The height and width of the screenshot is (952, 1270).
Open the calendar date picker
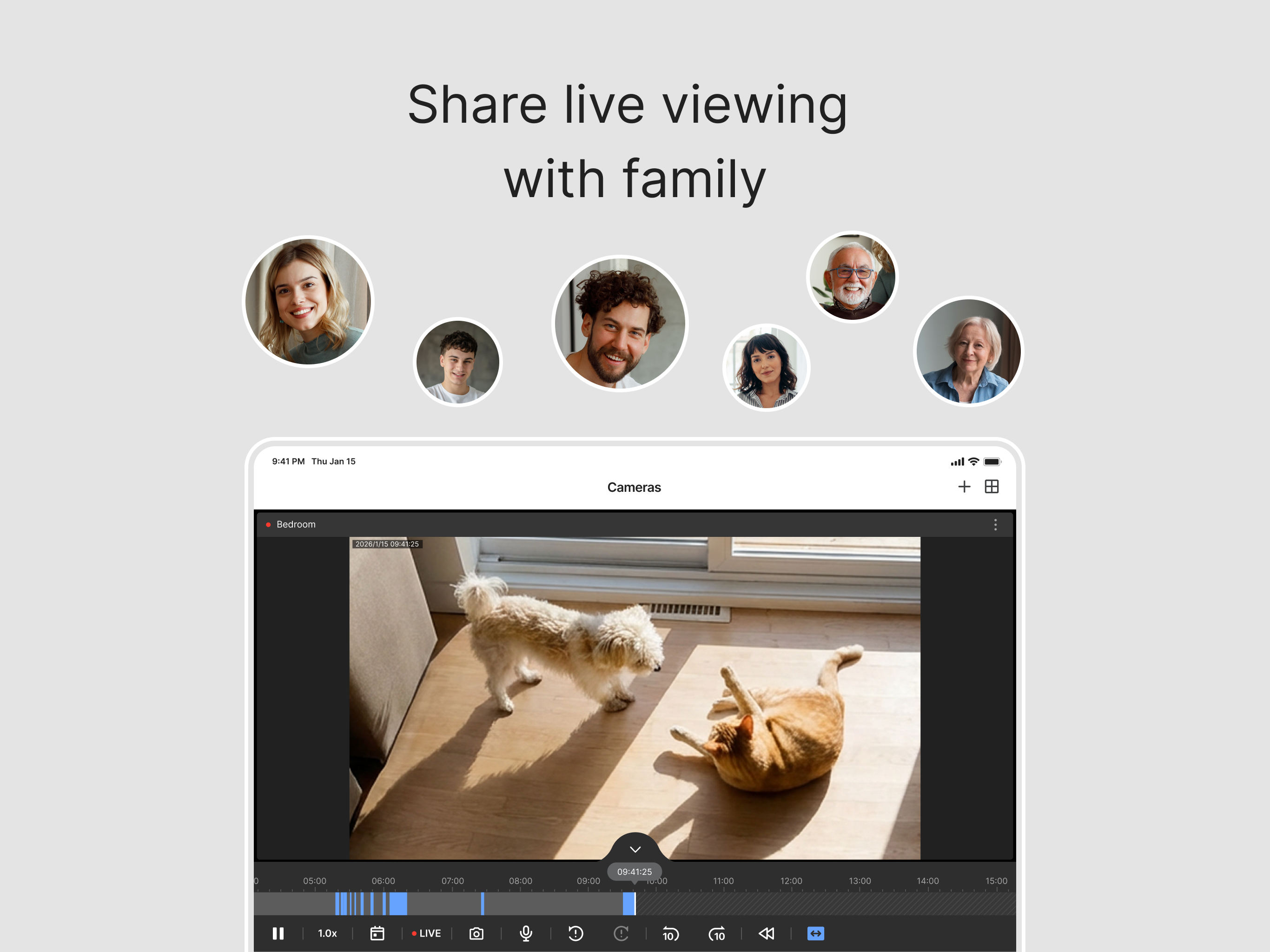point(377,933)
